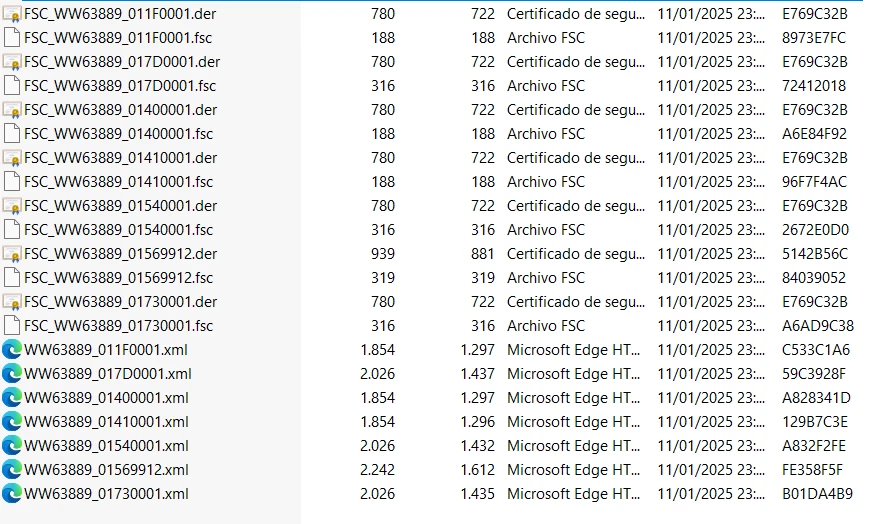Click the Edge icon of WW63889_01730001.xml

12,494
